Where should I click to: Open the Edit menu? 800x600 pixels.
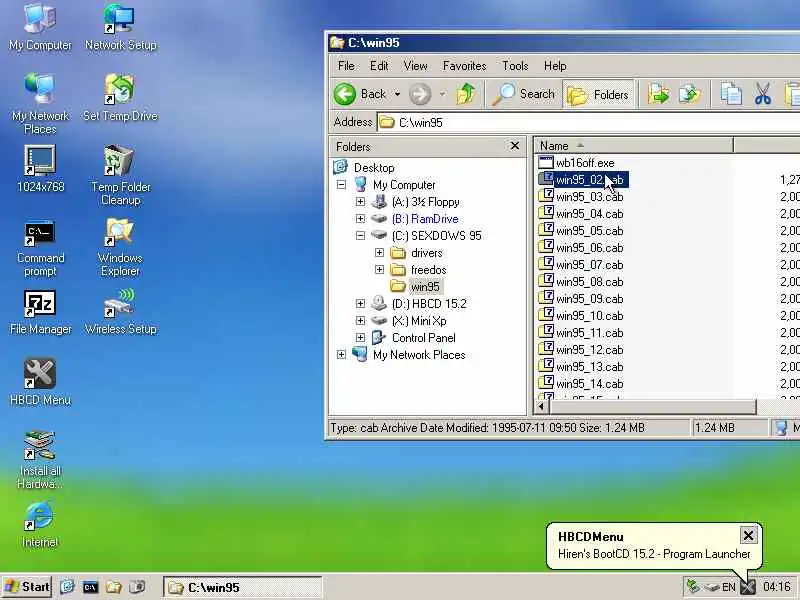(379, 66)
